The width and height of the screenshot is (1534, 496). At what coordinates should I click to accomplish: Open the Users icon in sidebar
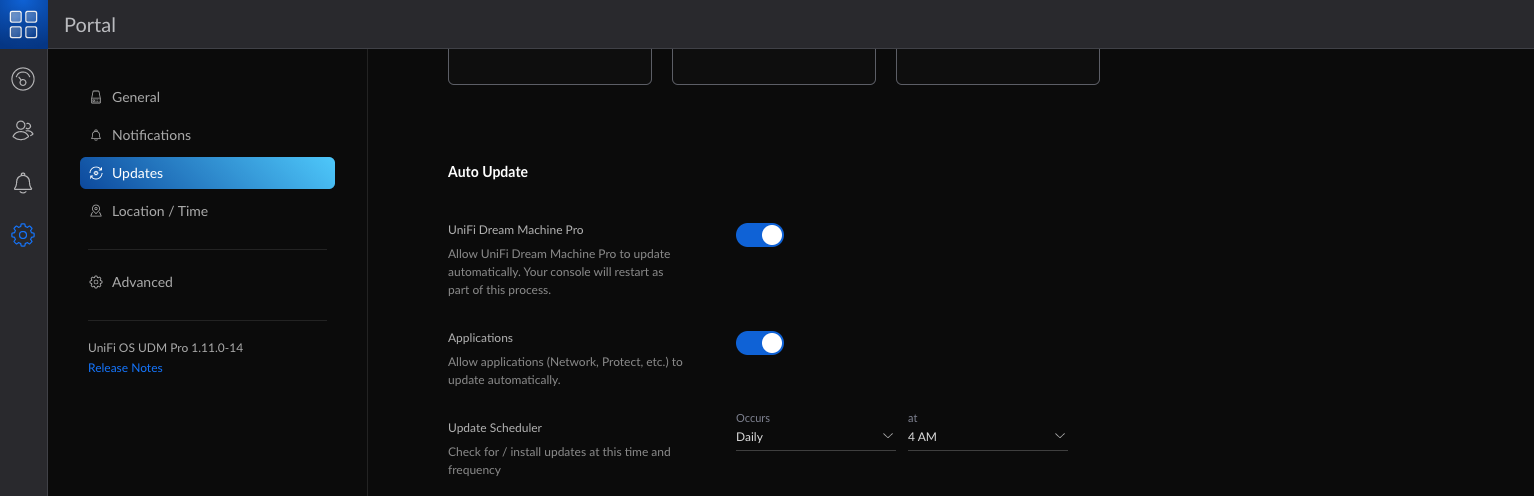23,130
